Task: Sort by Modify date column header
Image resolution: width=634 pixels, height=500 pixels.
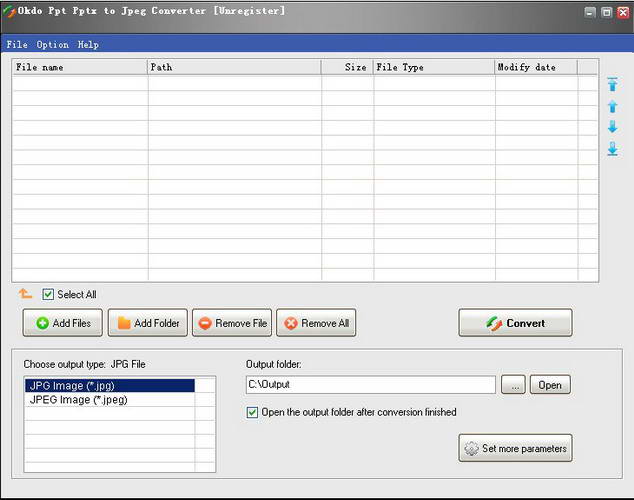Action: coord(536,67)
